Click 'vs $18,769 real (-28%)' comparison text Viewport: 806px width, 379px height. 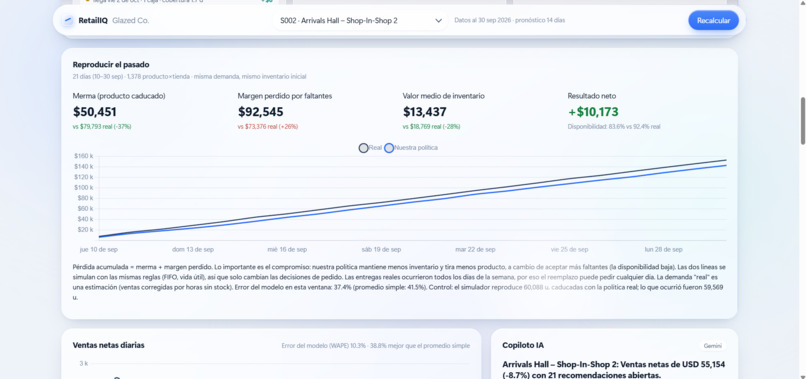tap(431, 127)
